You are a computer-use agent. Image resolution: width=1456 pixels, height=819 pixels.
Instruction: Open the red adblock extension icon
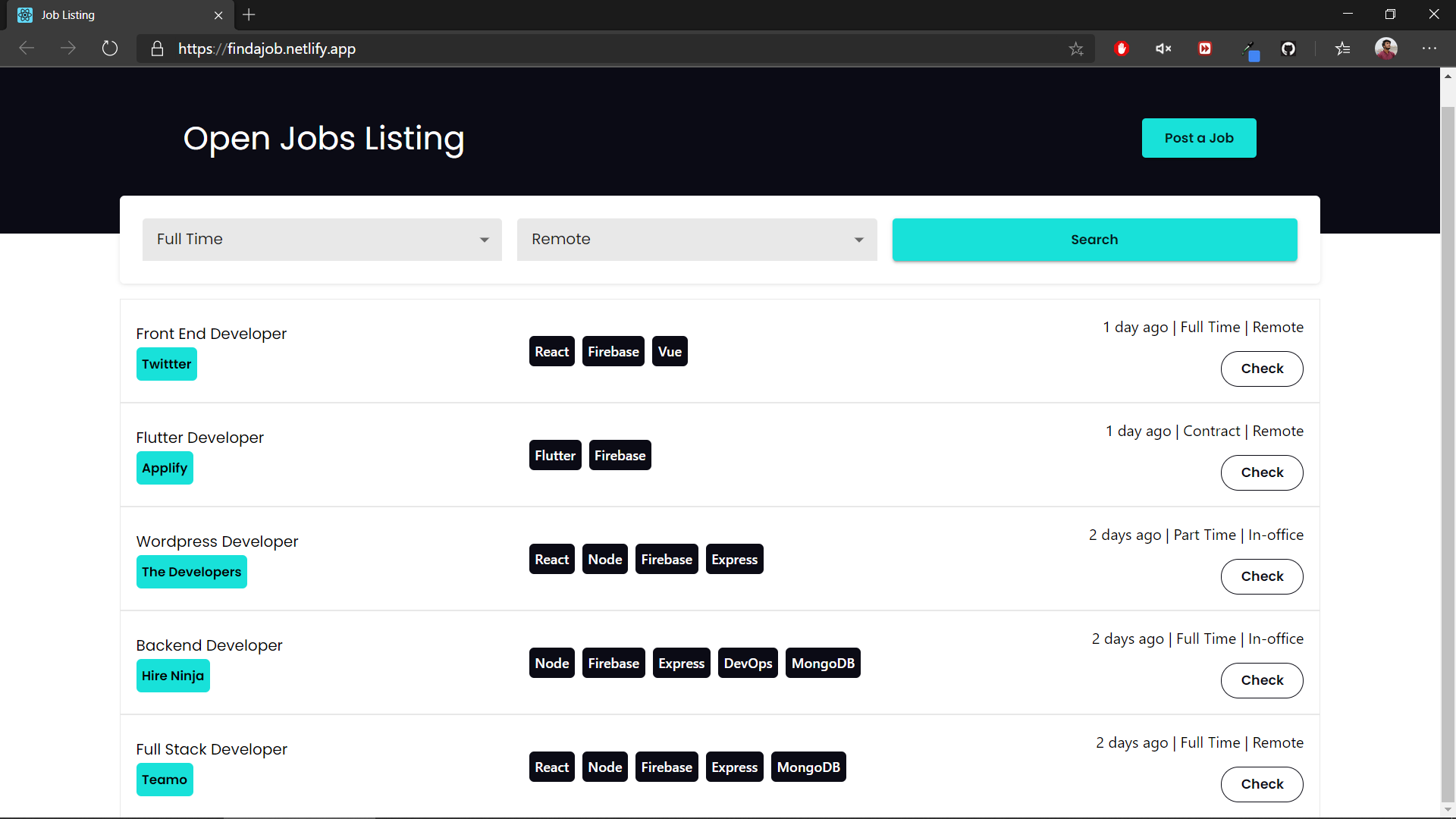pos(1122,49)
